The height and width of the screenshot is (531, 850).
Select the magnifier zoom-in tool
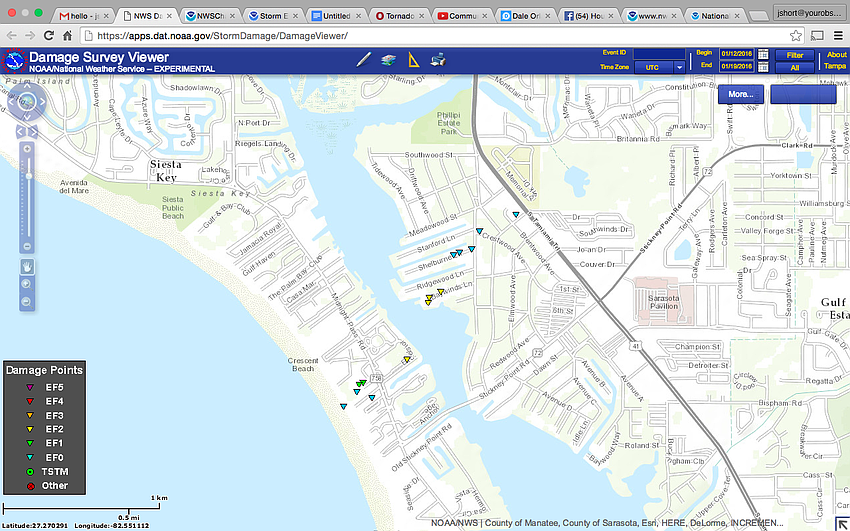(27, 284)
